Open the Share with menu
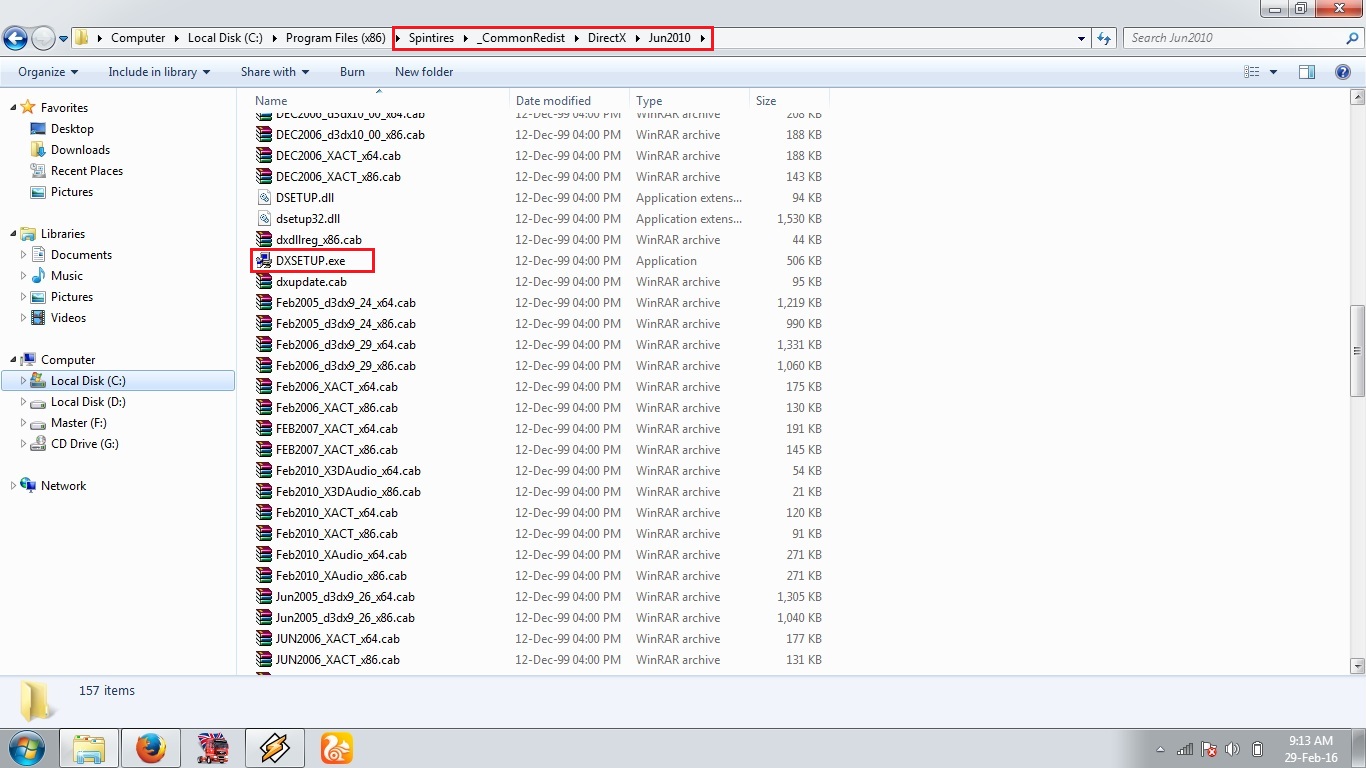The height and width of the screenshot is (768, 1366). click(x=274, y=72)
